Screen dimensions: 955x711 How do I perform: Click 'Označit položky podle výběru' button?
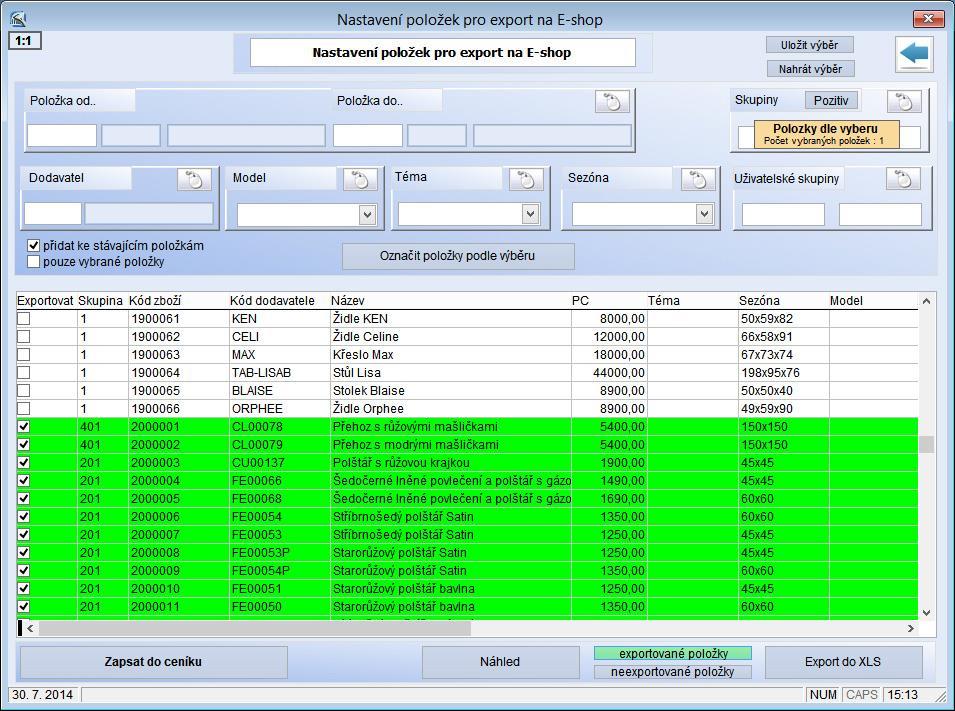pyautogui.click(x=458, y=256)
